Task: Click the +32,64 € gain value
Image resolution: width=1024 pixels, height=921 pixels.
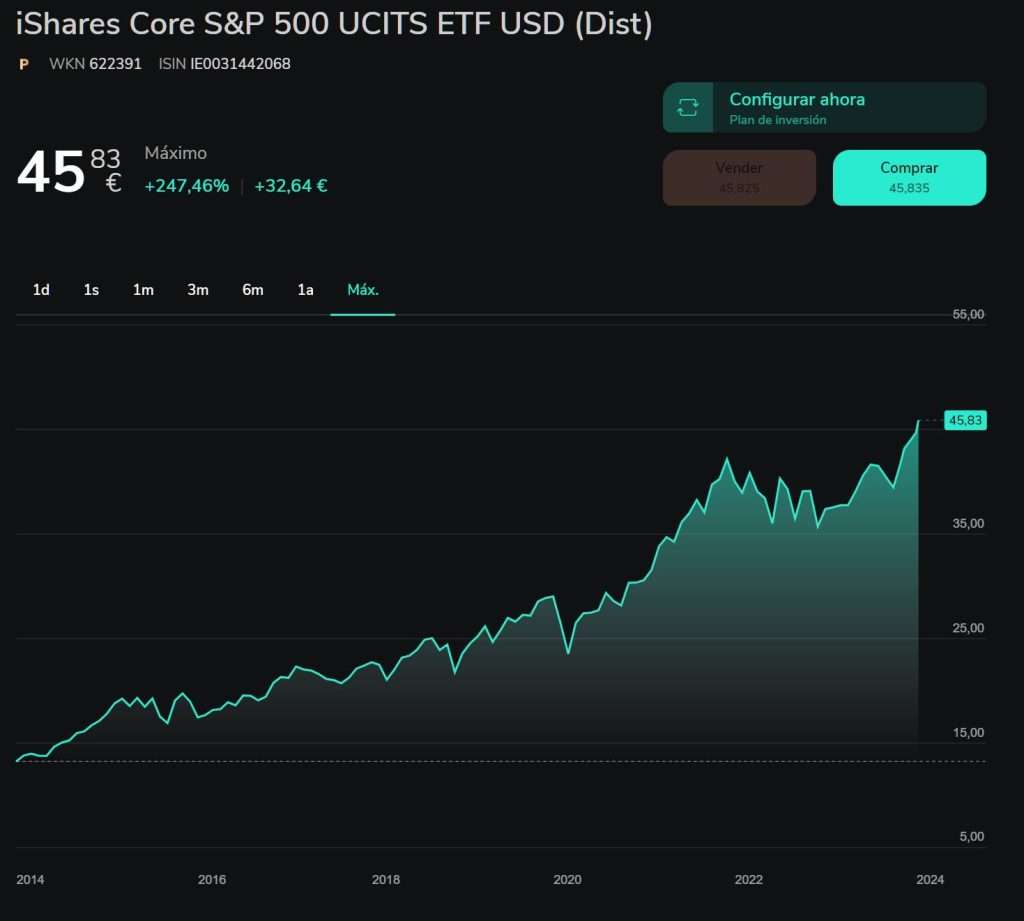Action: [x=290, y=185]
